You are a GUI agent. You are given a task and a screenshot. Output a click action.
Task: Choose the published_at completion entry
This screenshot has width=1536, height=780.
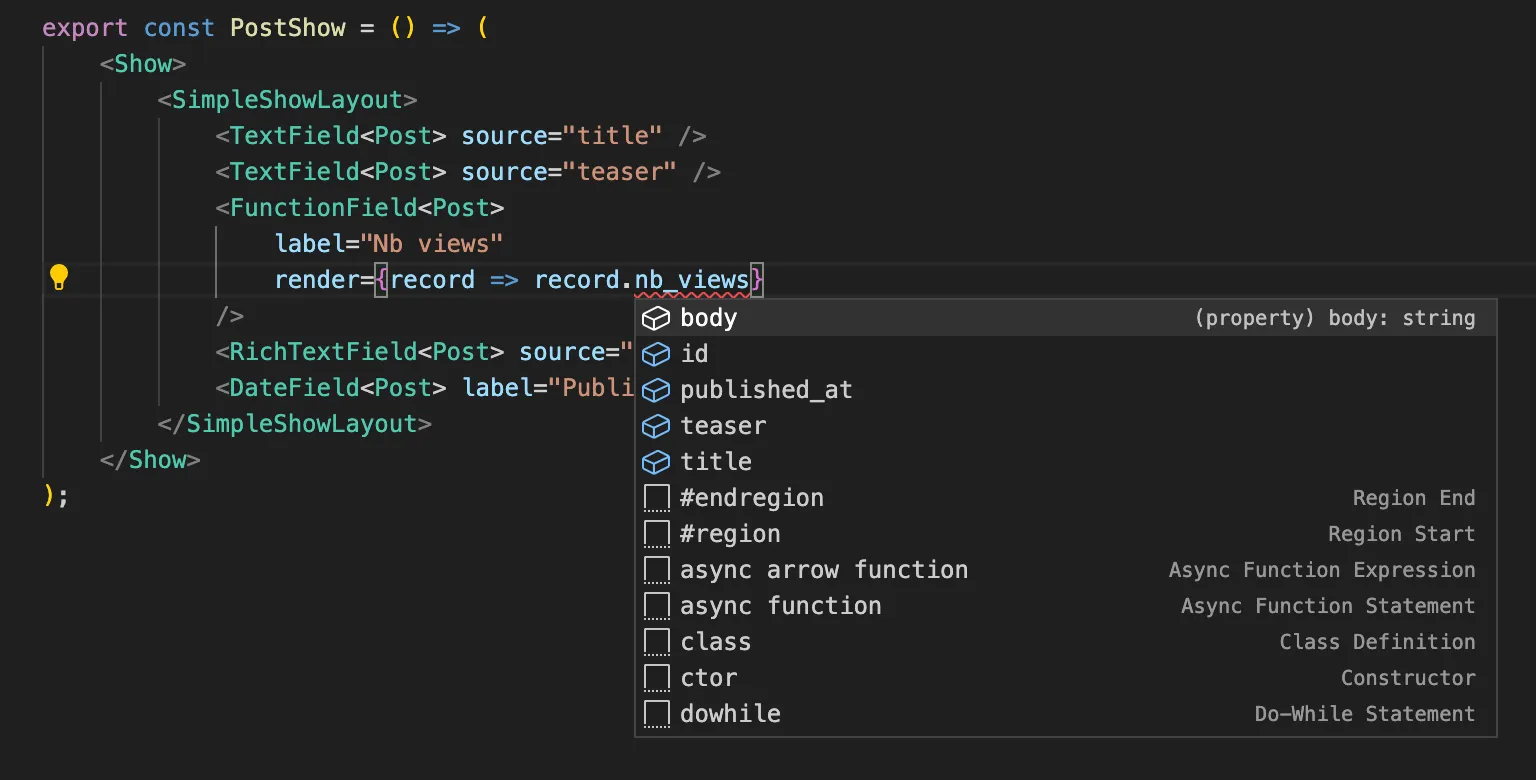[x=765, y=389]
